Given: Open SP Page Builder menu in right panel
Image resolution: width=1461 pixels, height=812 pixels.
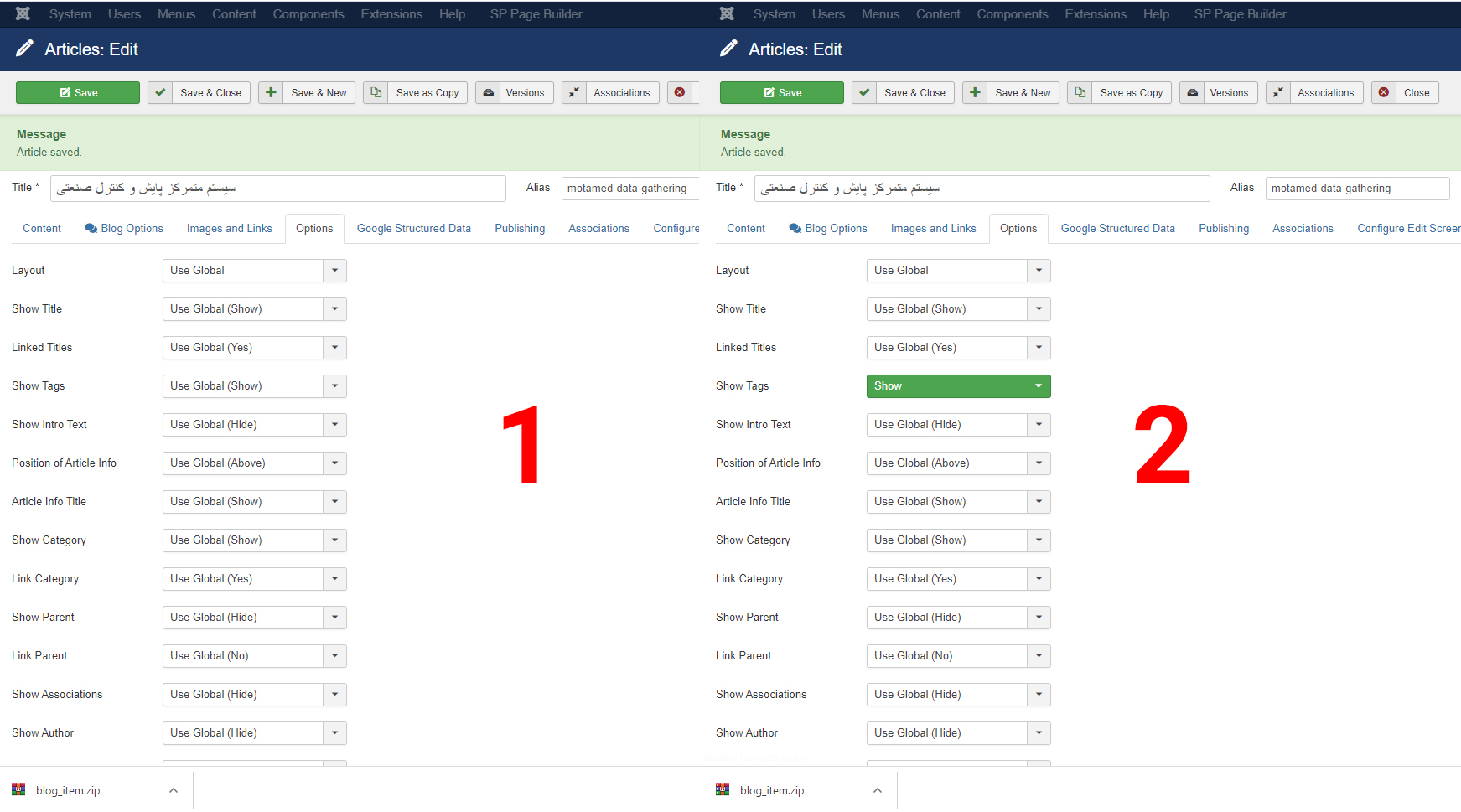Looking at the screenshot, I should coord(1240,14).
